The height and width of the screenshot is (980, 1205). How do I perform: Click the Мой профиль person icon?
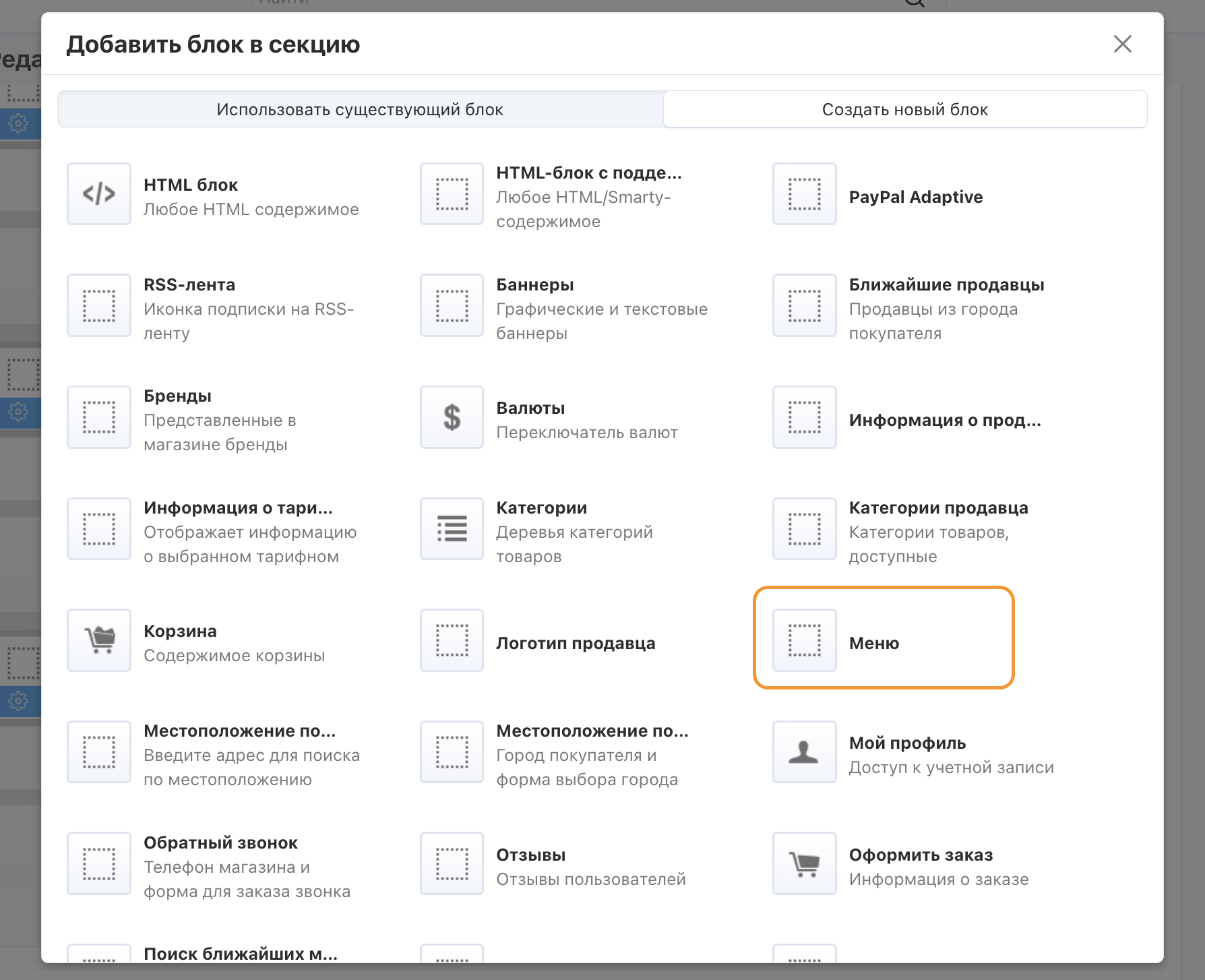(x=804, y=752)
